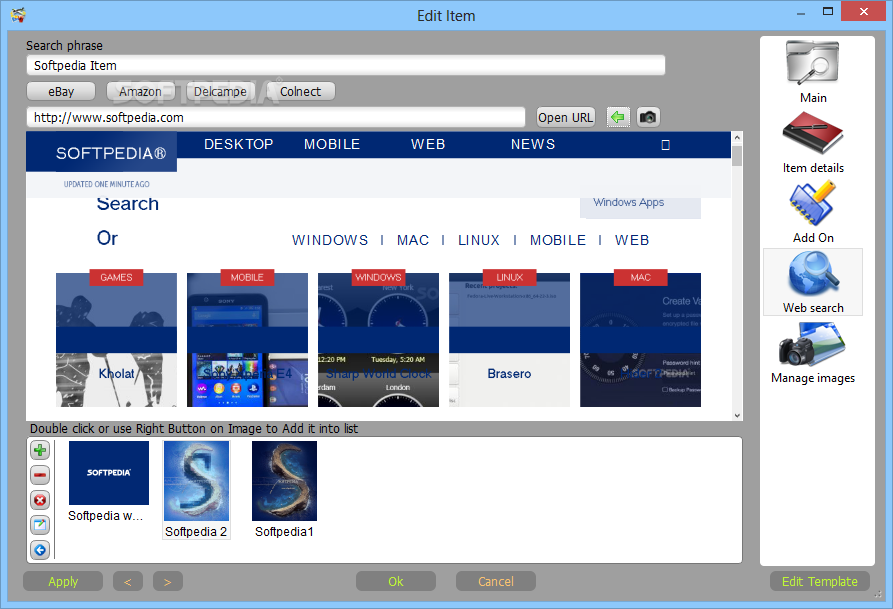The height and width of the screenshot is (609, 893).
Task: Maximize the Edit Item window
Action: 828,12
